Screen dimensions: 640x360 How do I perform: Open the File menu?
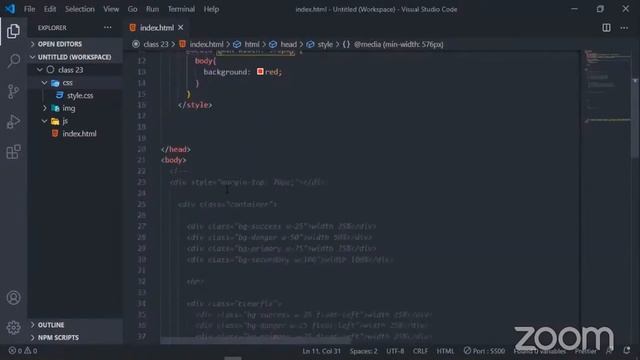tap(29, 9)
